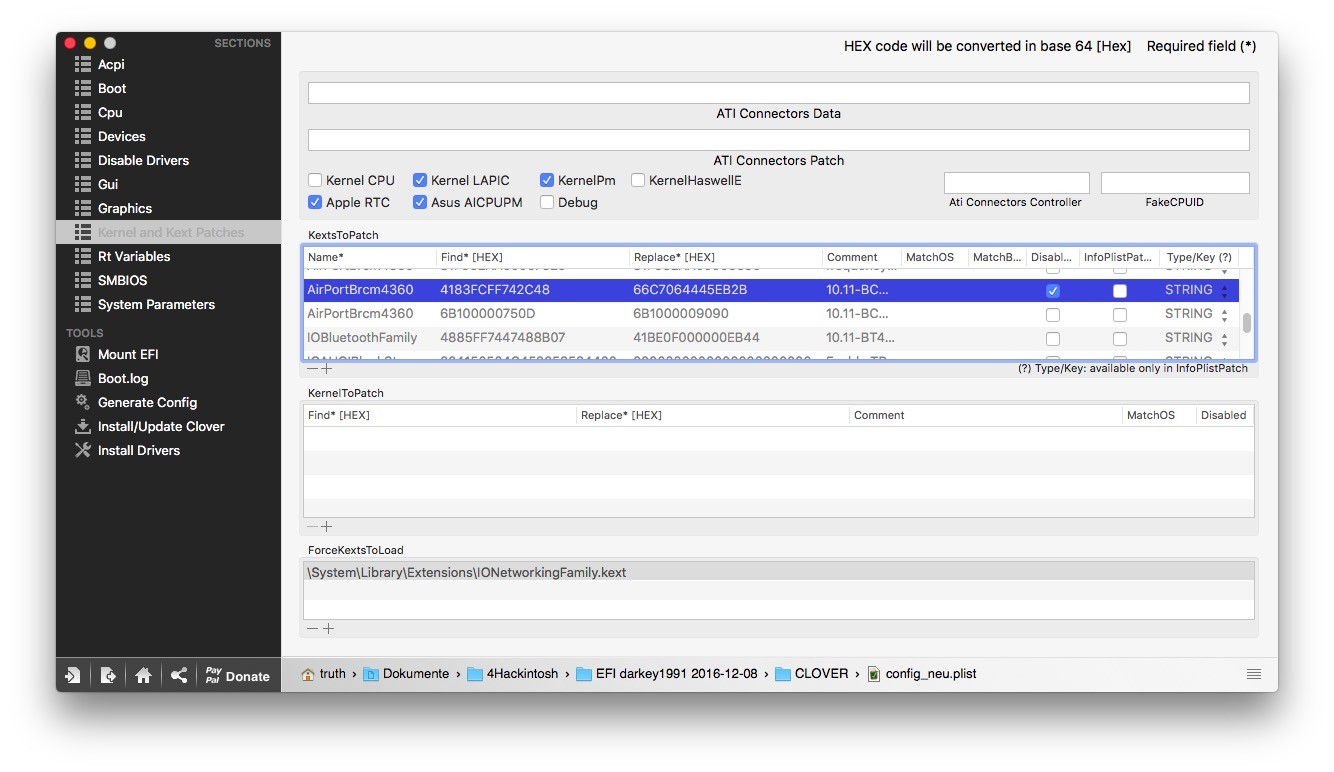Click the export configuration icon
Viewport: 1334px width, 772px height.
pos(108,675)
